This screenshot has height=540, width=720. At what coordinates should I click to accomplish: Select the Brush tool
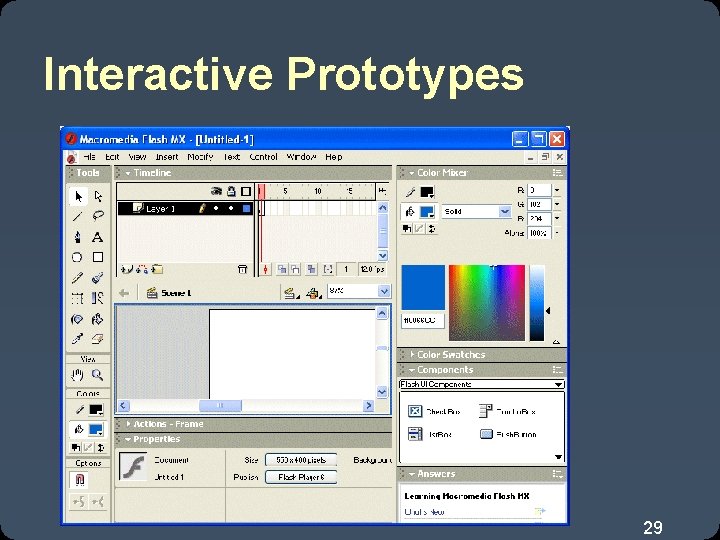coord(97,278)
